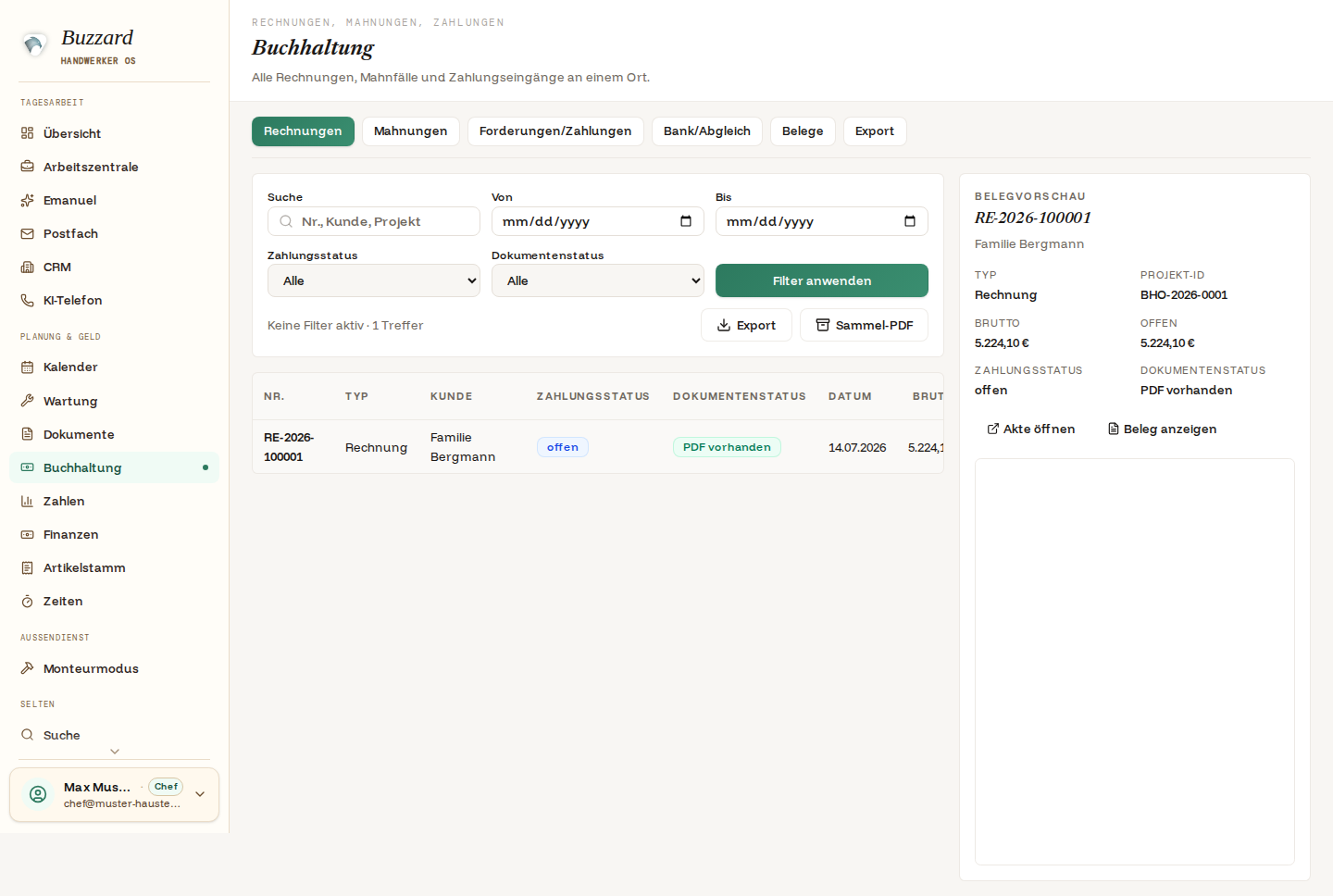Click the Buchhaltung banknote icon
The width and height of the screenshot is (1333, 896).
[28, 467]
